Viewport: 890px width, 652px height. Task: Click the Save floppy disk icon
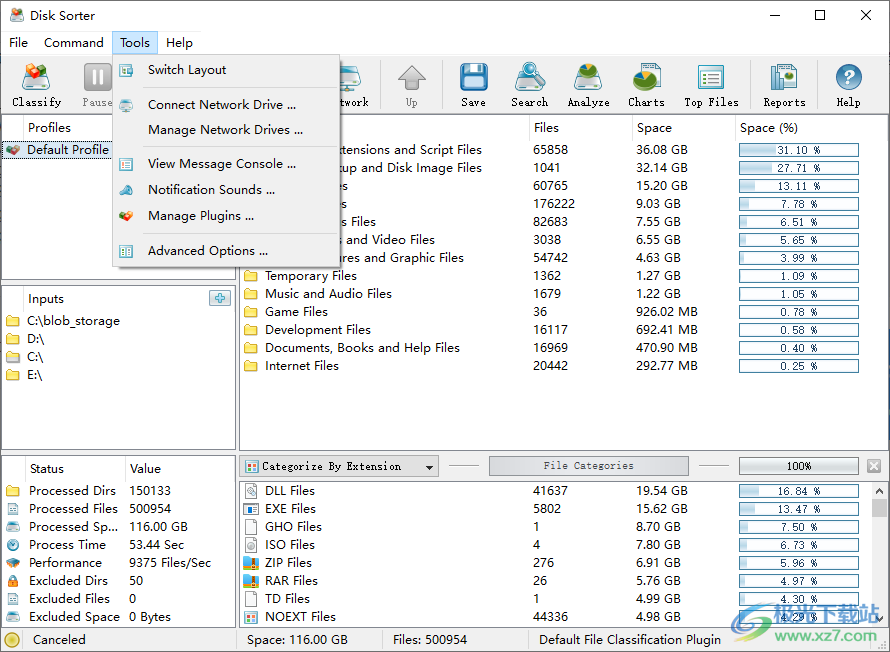click(473, 78)
